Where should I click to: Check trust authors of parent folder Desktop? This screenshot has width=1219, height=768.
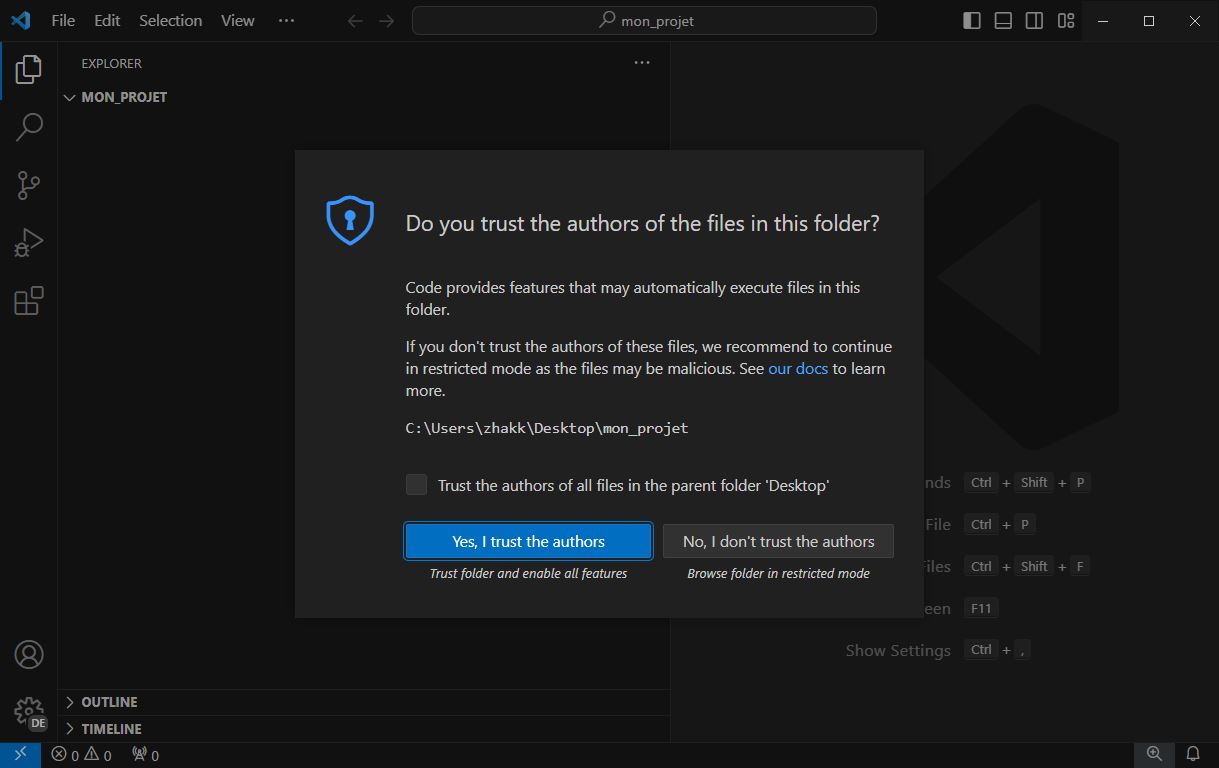coord(416,484)
